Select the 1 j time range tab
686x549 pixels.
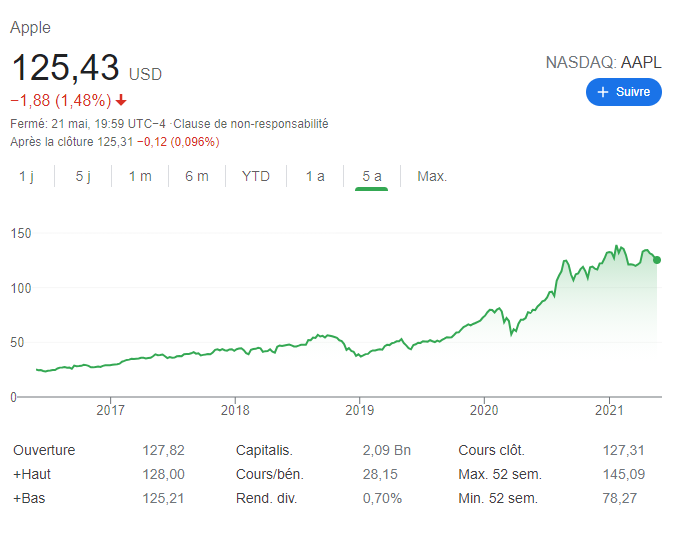point(27,176)
